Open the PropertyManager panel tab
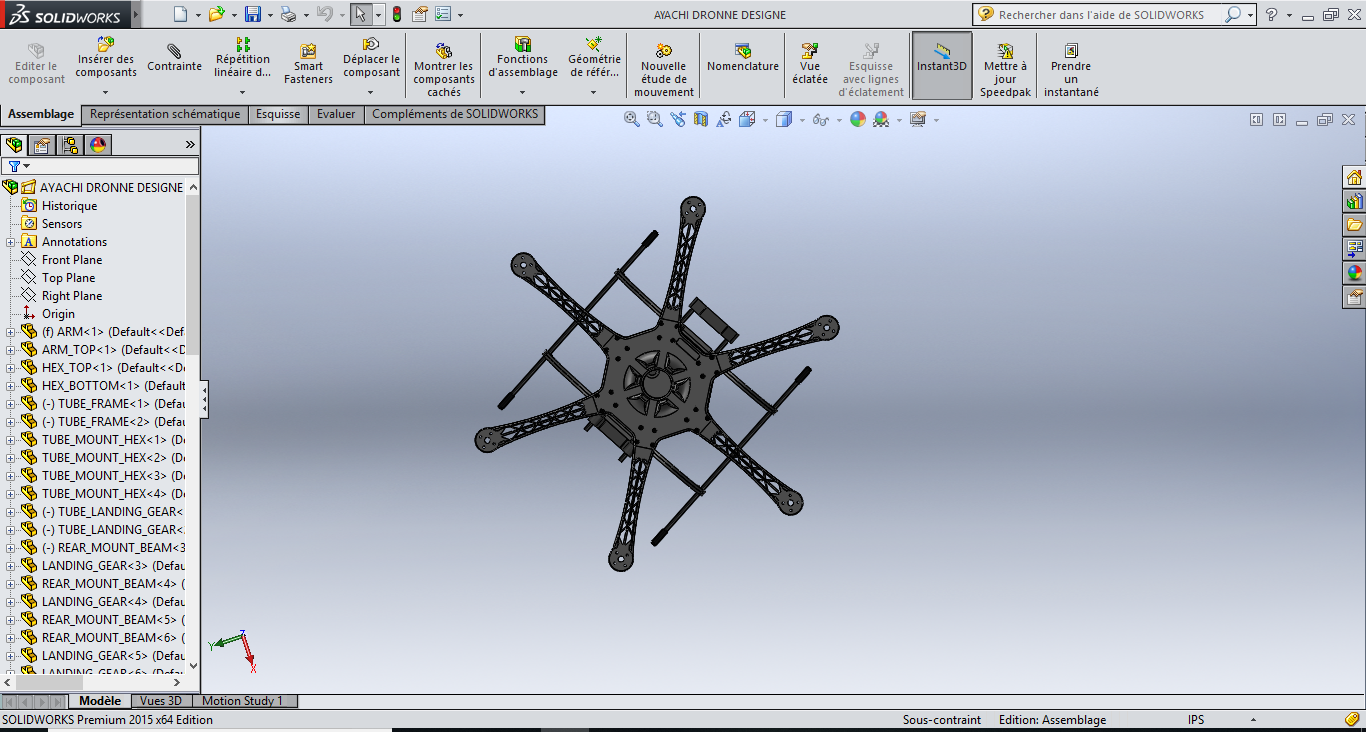 (x=42, y=145)
